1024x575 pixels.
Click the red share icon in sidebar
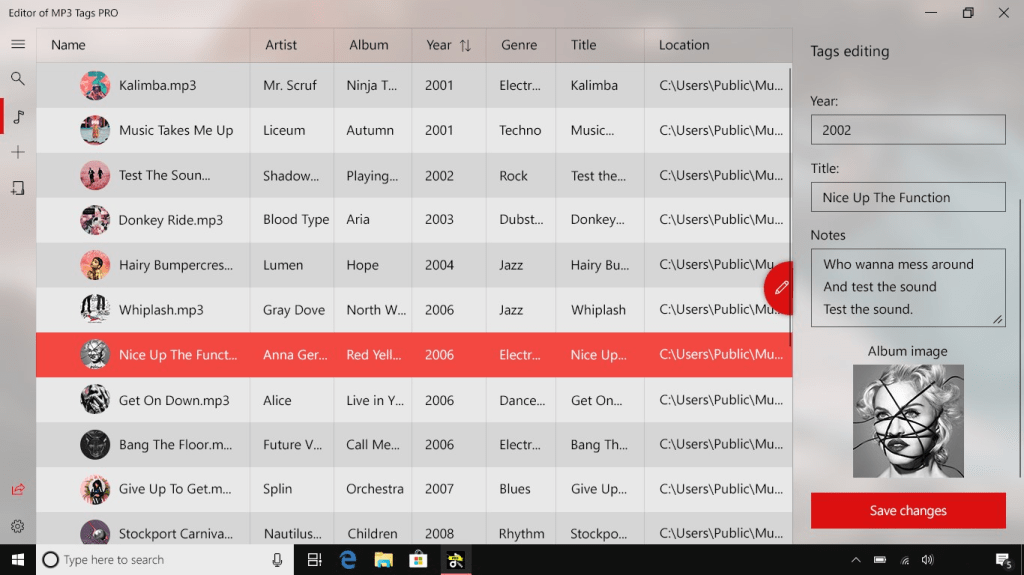(x=18, y=489)
